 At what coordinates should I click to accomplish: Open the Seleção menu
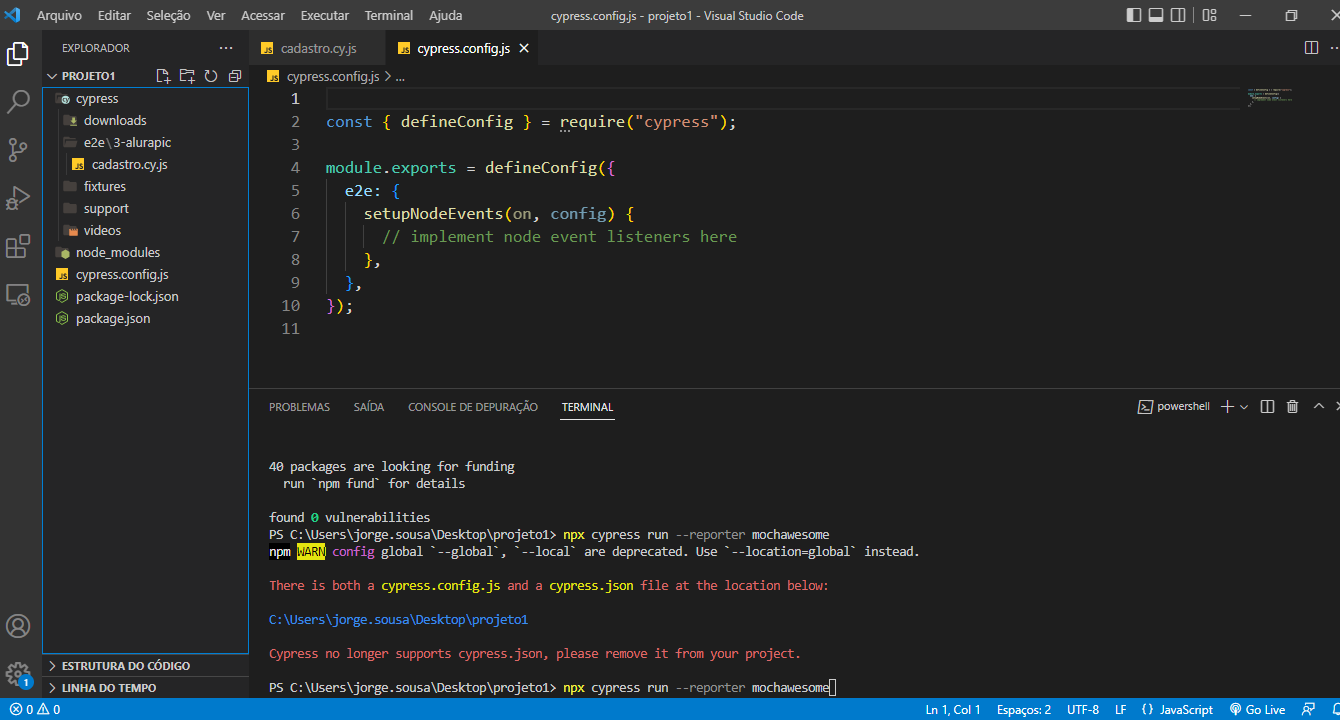click(x=168, y=15)
